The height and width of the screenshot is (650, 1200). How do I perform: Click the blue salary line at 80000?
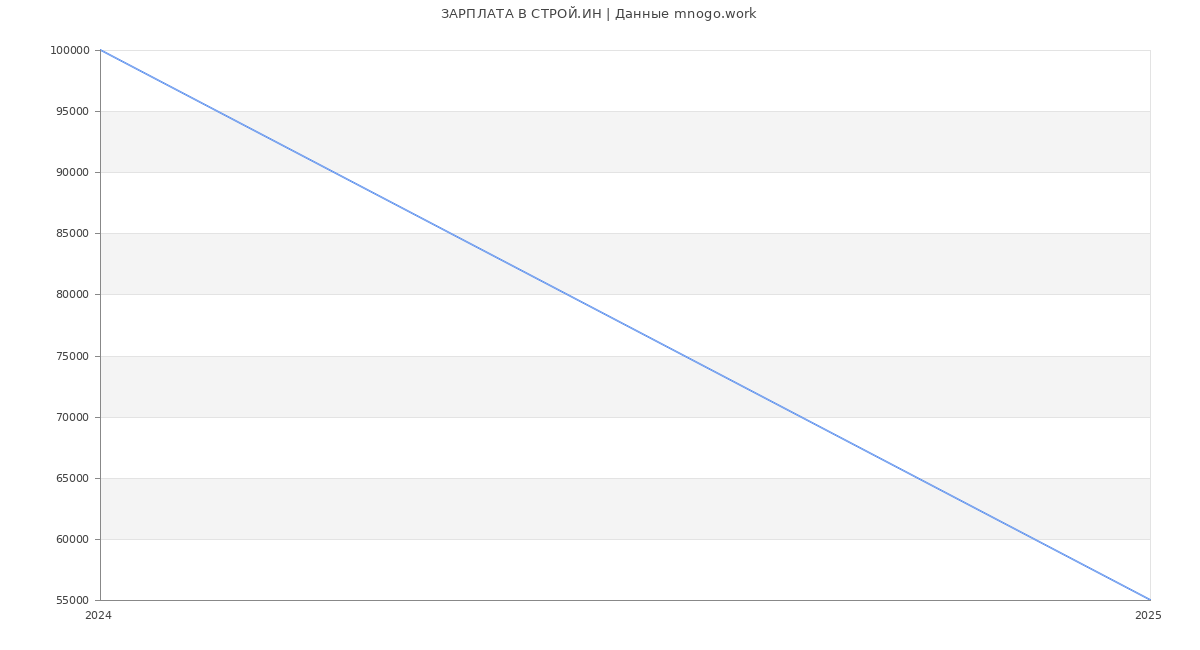pos(567,294)
